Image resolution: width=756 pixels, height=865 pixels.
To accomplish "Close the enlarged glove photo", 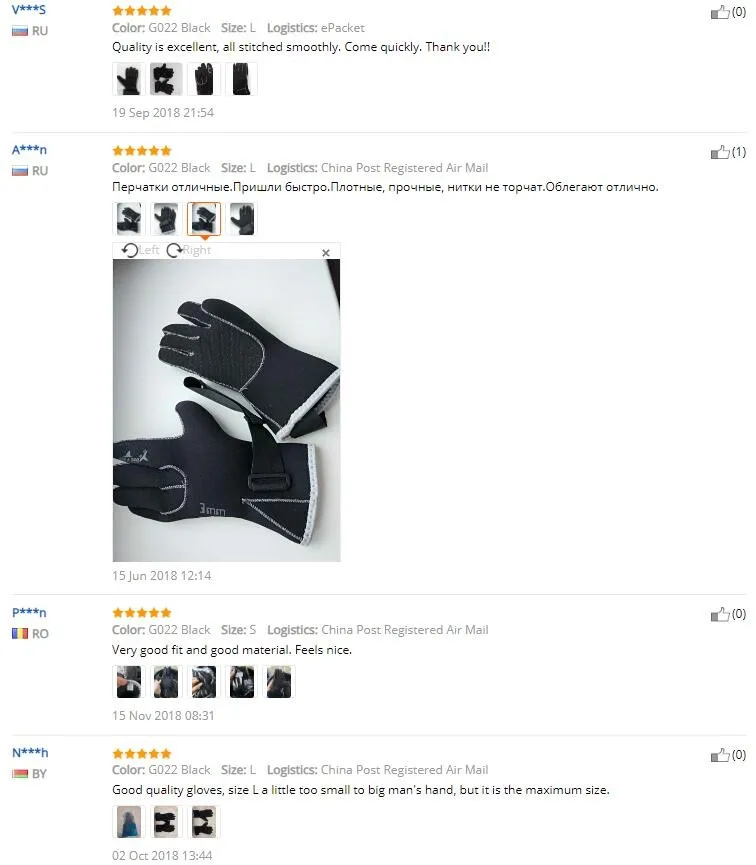I will click(326, 253).
